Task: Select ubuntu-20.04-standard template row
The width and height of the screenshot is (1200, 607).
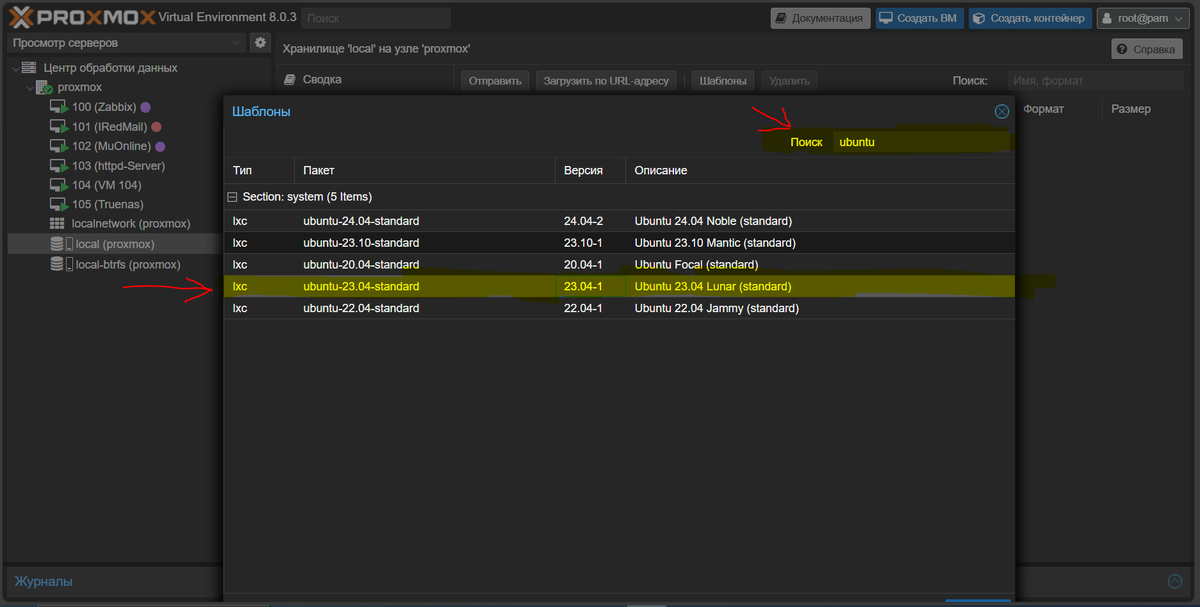Action: (x=619, y=265)
